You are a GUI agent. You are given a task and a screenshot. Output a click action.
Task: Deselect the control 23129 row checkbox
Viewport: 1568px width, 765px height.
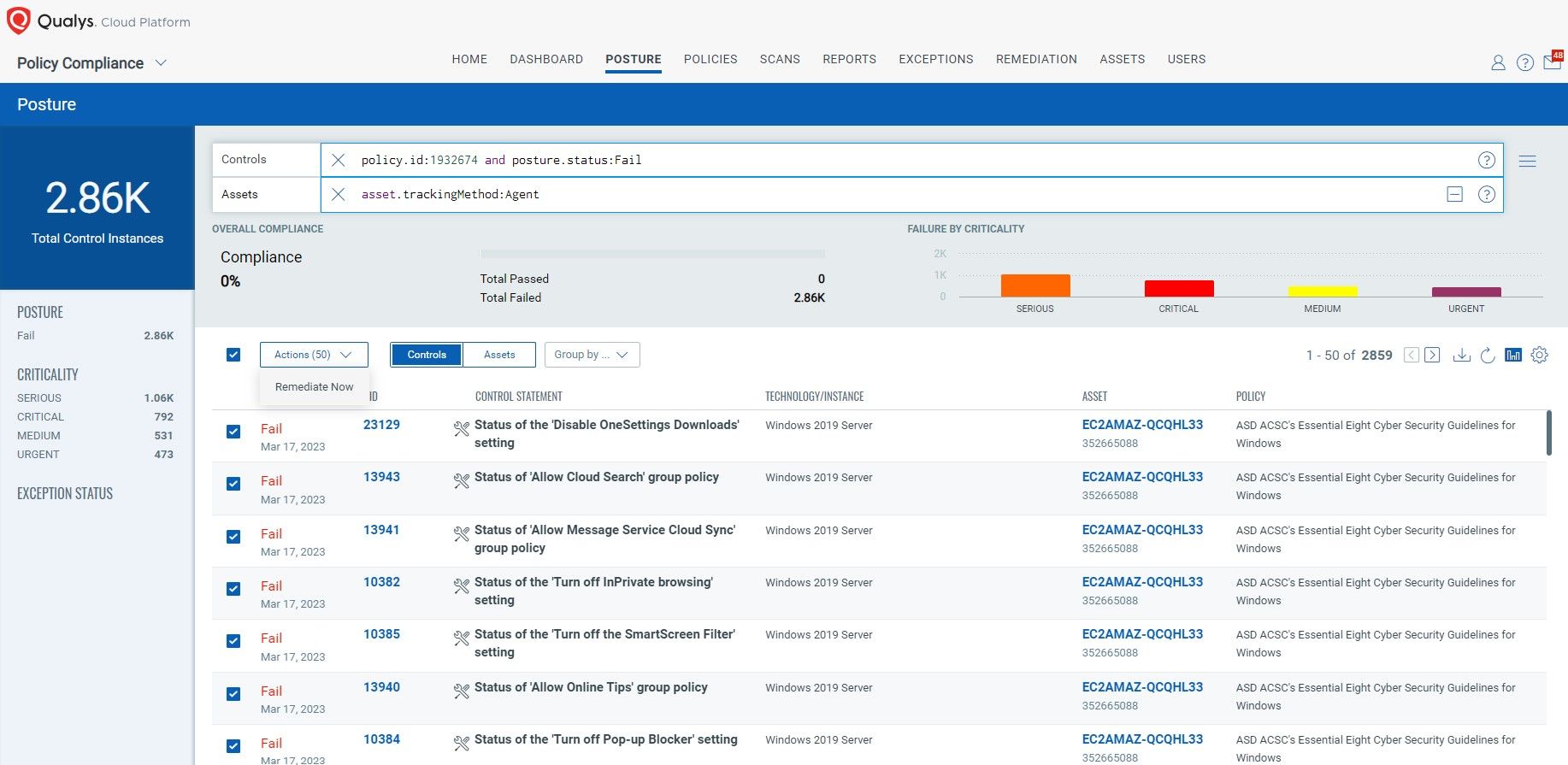233,432
